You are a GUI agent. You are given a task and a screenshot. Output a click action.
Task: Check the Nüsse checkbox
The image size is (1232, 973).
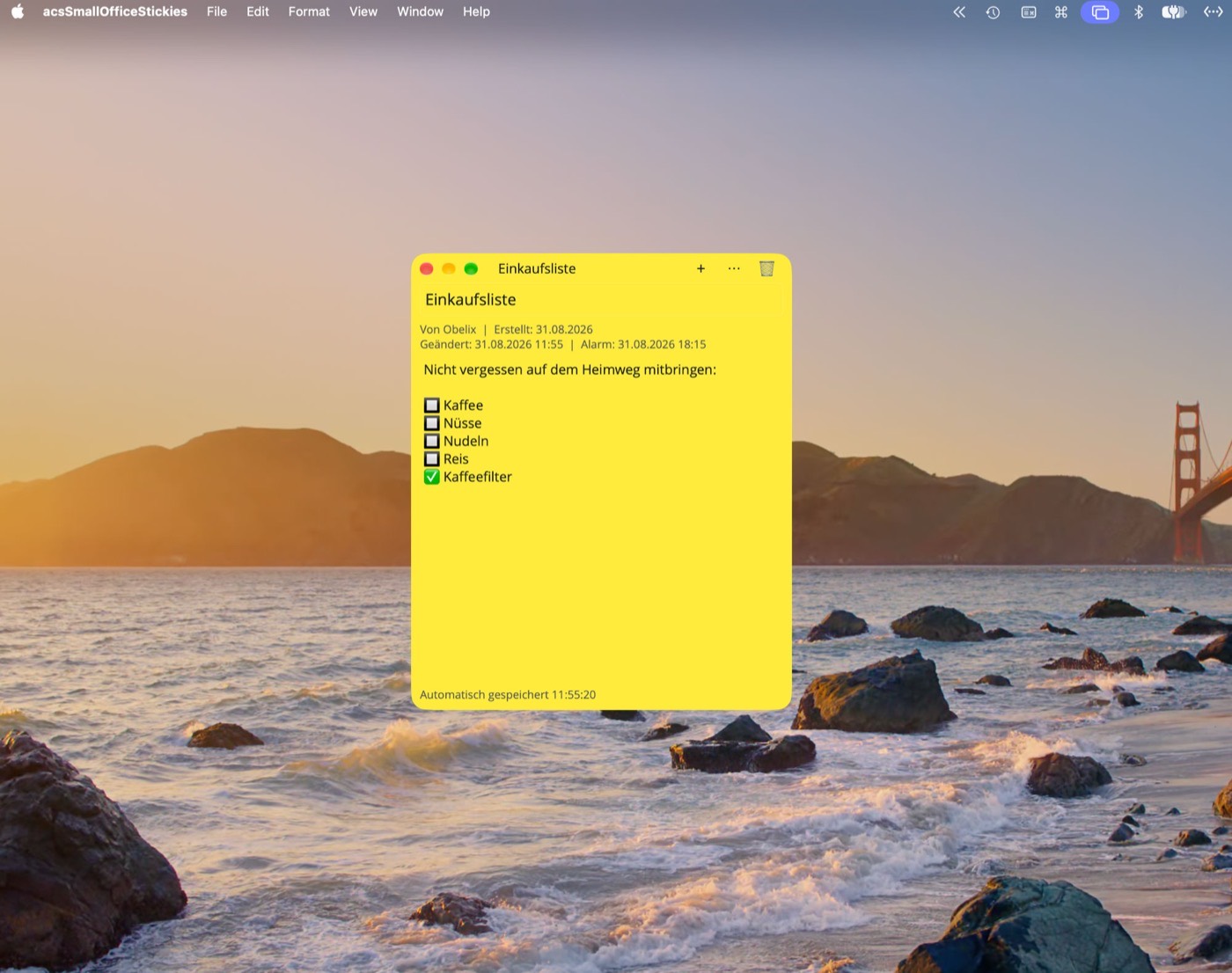coord(432,423)
